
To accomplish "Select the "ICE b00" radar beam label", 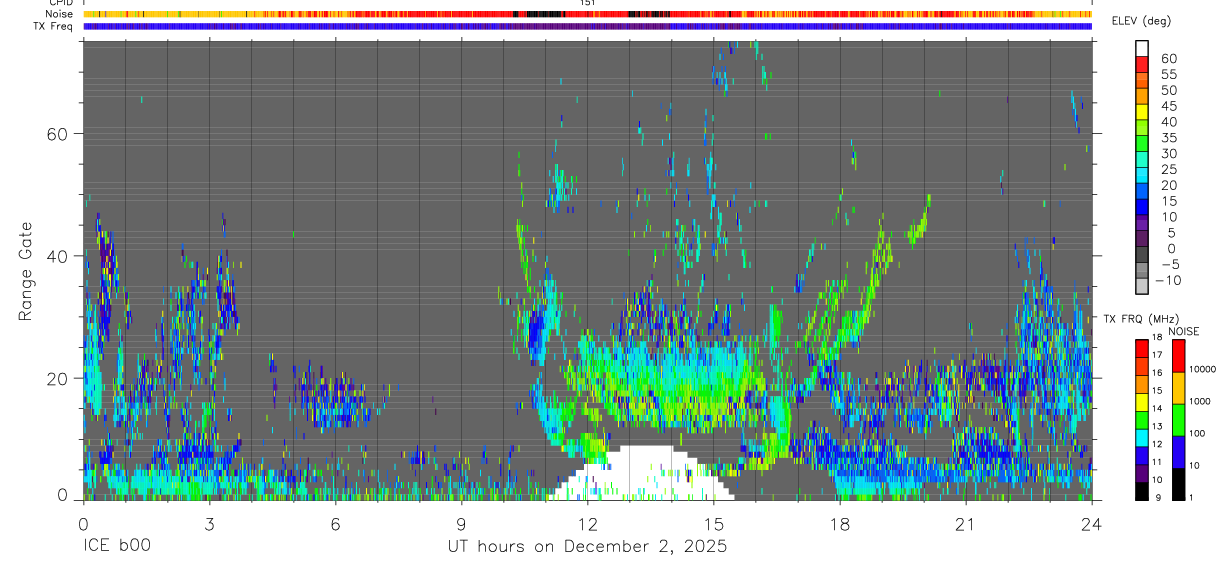I will click(115, 547).
